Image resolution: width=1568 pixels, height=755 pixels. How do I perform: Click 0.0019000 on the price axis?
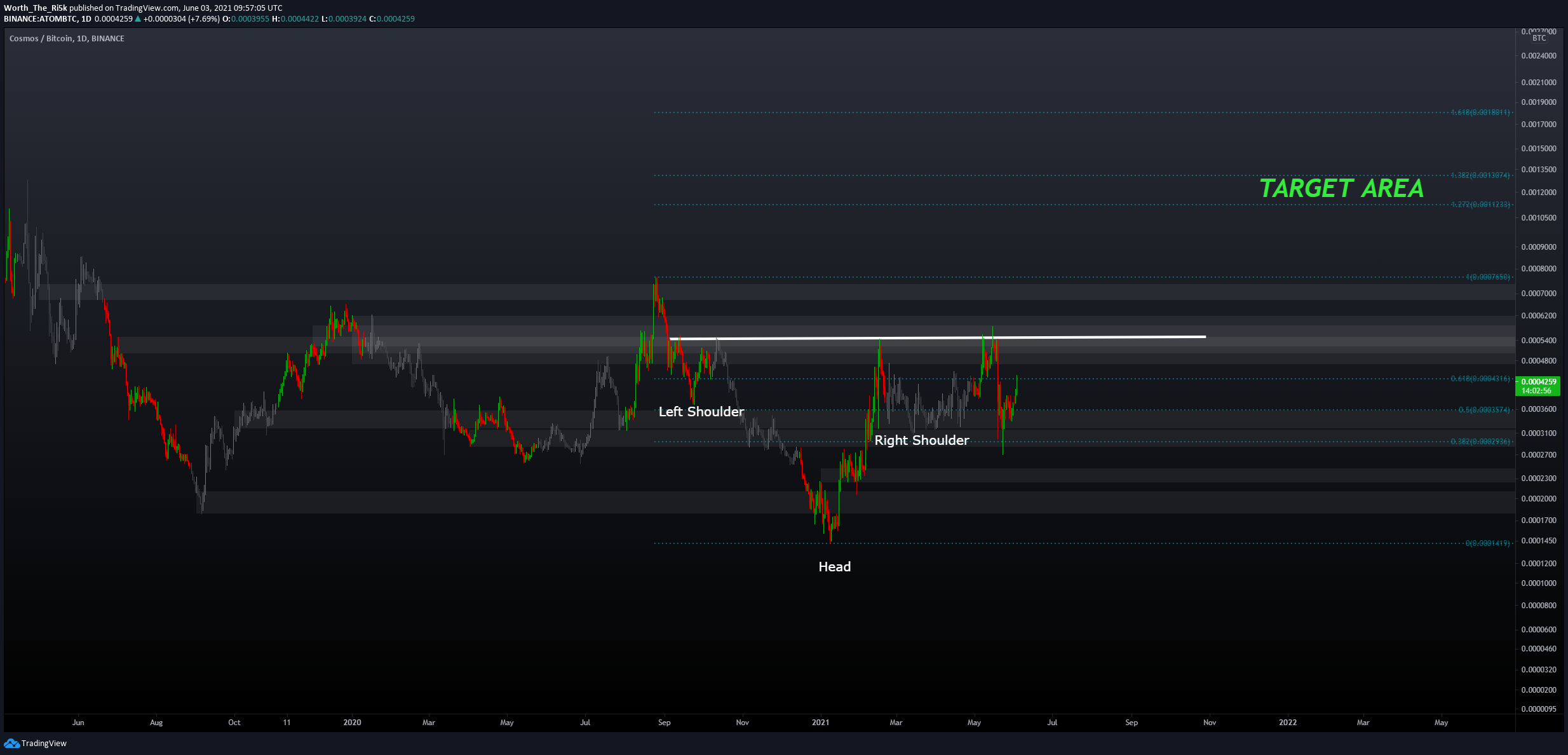click(1539, 102)
